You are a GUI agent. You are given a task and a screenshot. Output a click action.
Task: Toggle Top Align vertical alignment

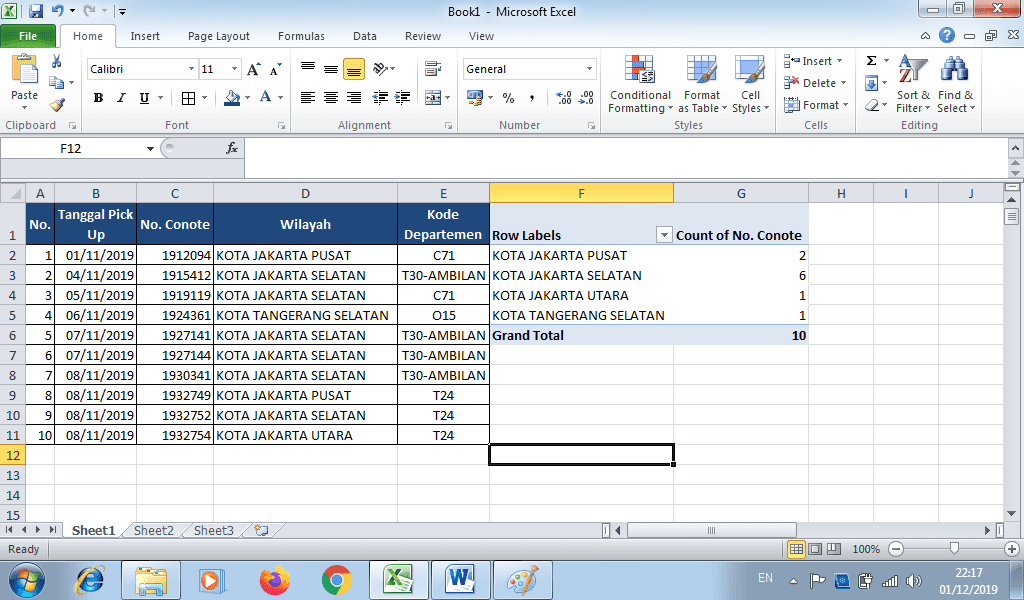pyautogui.click(x=308, y=69)
